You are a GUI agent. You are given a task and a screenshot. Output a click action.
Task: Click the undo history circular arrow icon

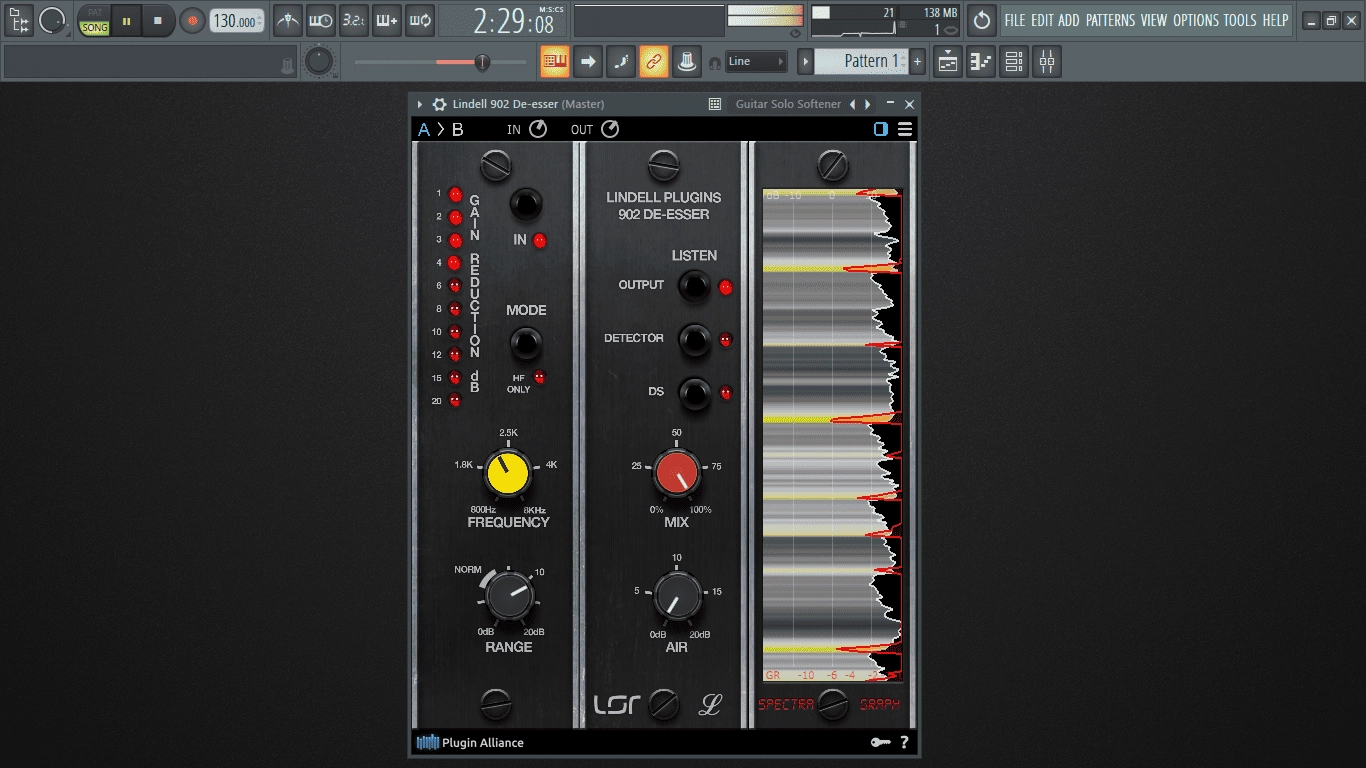click(x=982, y=20)
